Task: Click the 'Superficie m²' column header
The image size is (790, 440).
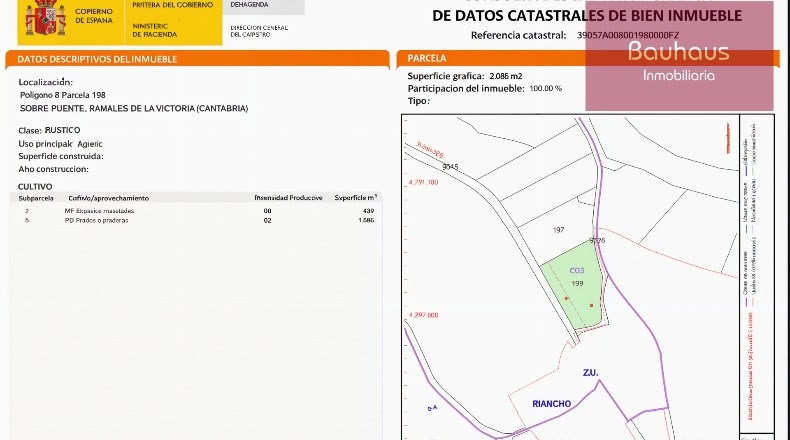Action: [x=356, y=198]
